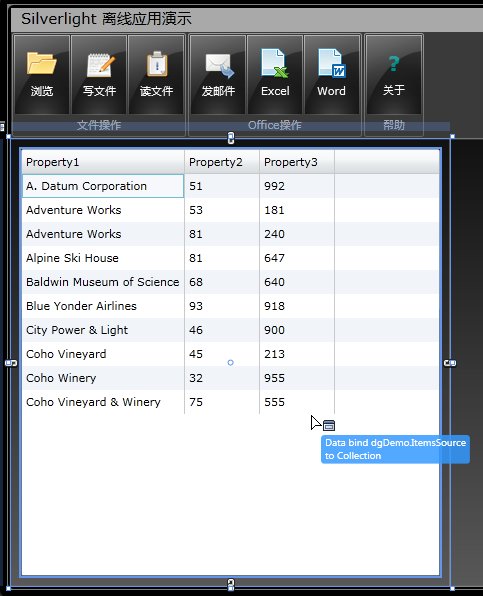The height and width of the screenshot is (596, 483).
Task: Select the Coho Vineyard & Winery row
Action: pyautogui.click(x=231, y=402)
